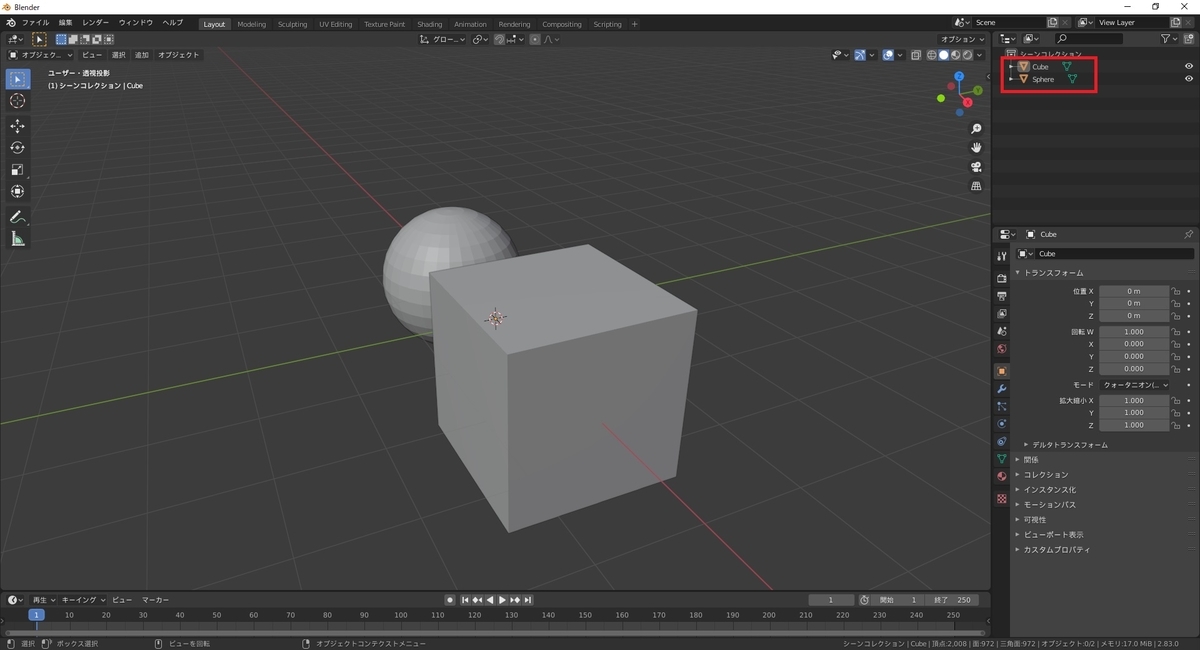The width and height of the screenshot is (1200, 650).
Task: Click Location X value field
Action: click(1134, 291)
